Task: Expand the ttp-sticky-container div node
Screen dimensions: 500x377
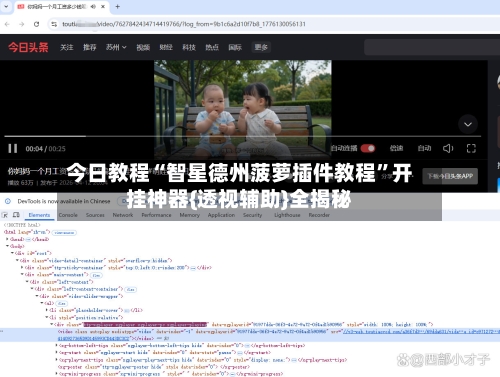Action: [x=22, y=267]
